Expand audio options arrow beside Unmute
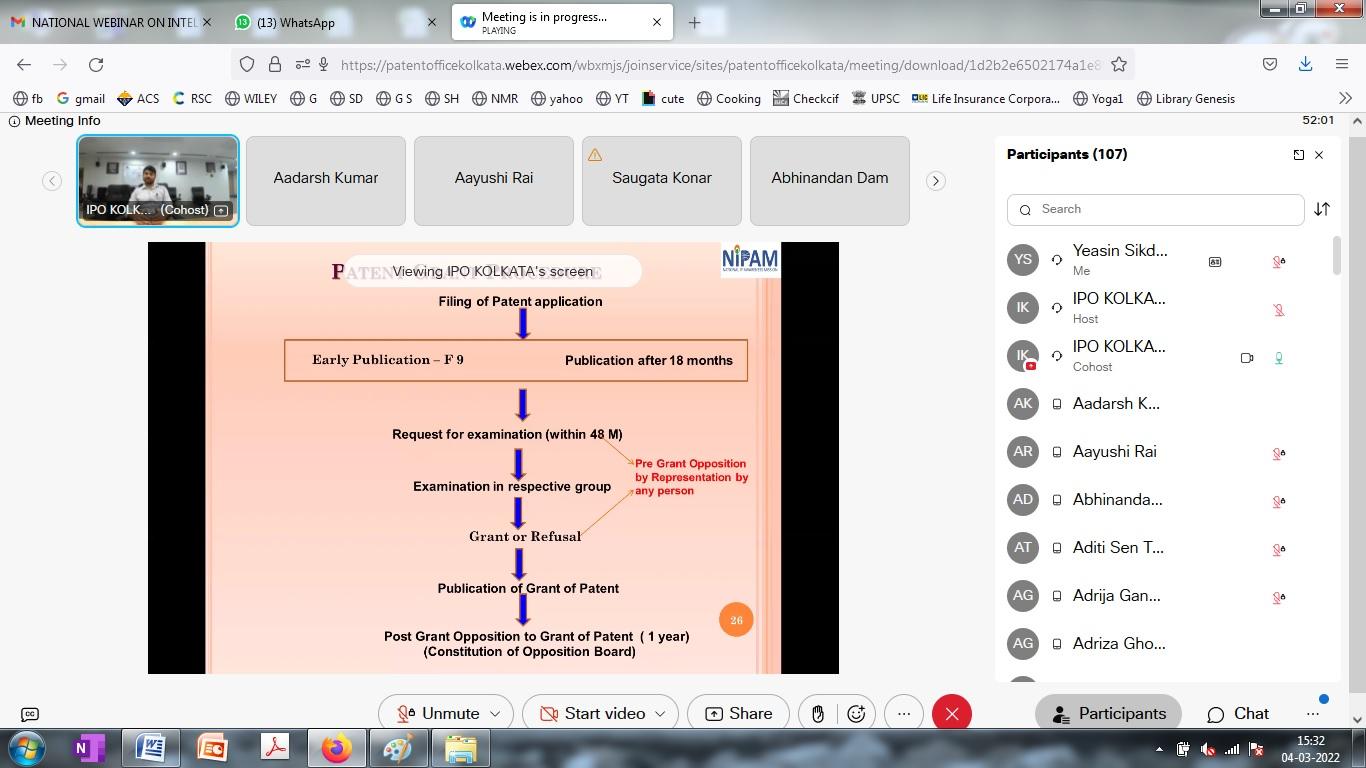The width and height of the screenshot is (1366, 768). [x=495, y=714]
